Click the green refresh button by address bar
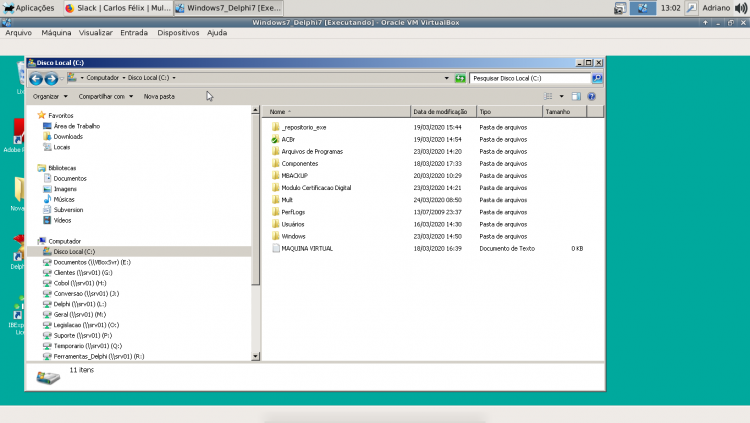The width and height of the screenshot is (750, 423). 460,78
